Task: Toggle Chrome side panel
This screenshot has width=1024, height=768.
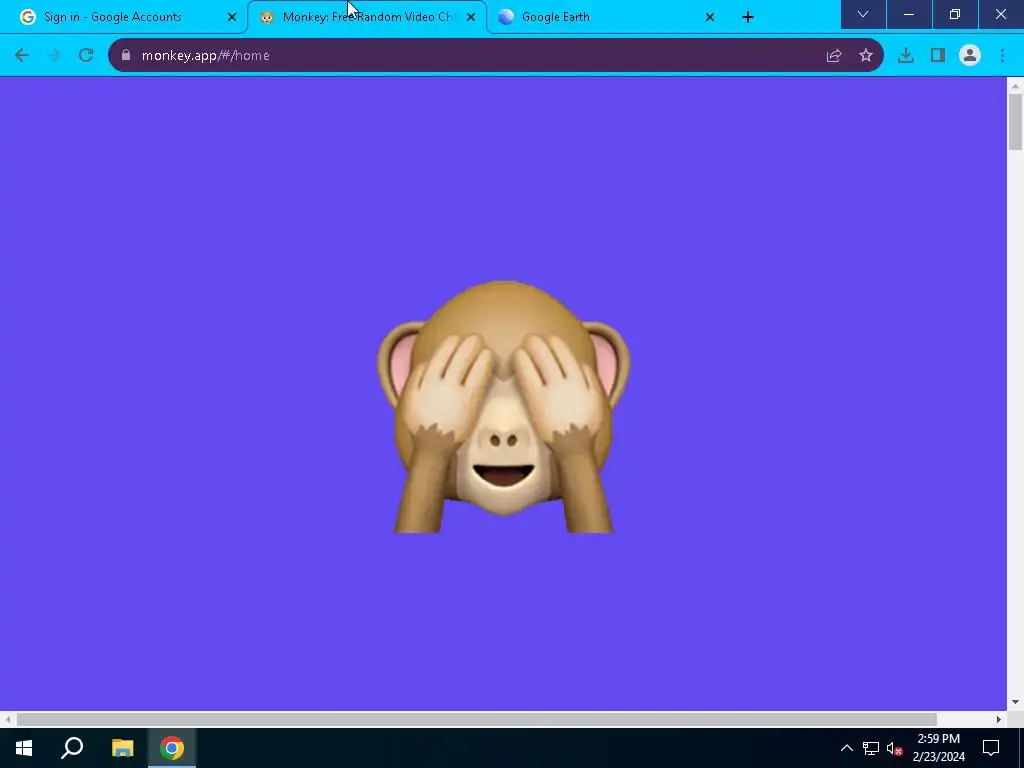Action: [938, 56]
